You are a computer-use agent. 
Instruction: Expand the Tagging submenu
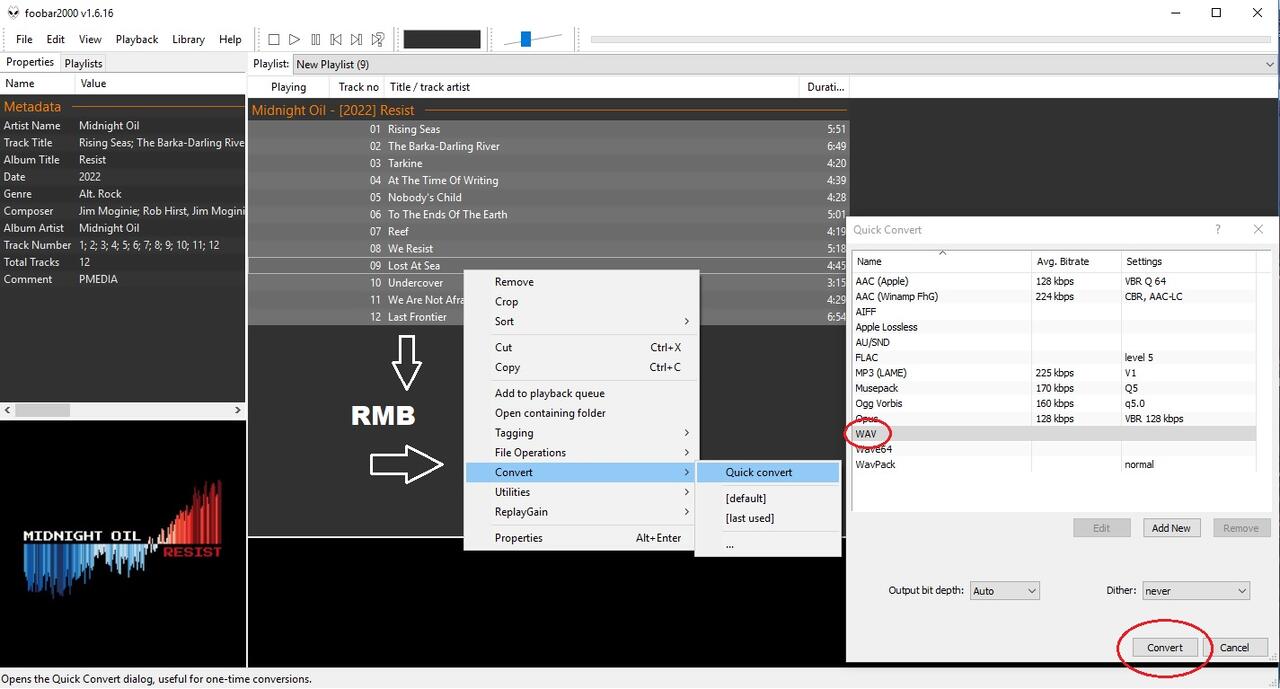pos(580,433)
